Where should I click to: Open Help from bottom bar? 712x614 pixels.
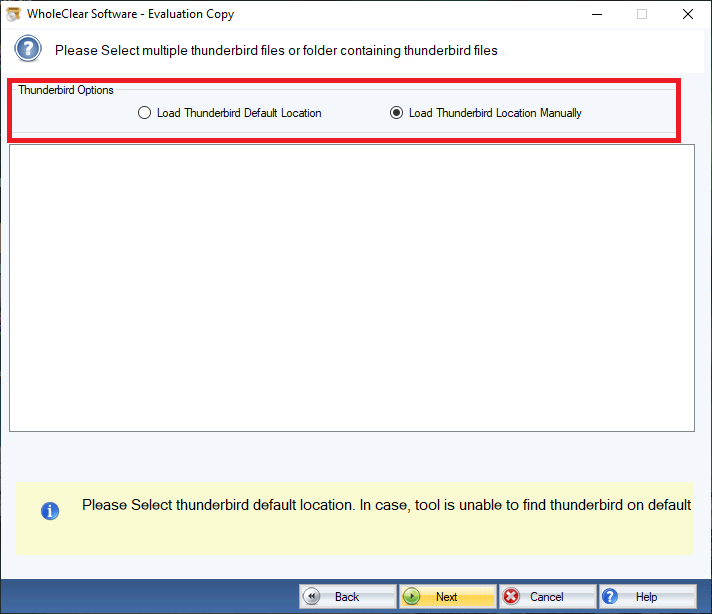click(x=648, y=596)
